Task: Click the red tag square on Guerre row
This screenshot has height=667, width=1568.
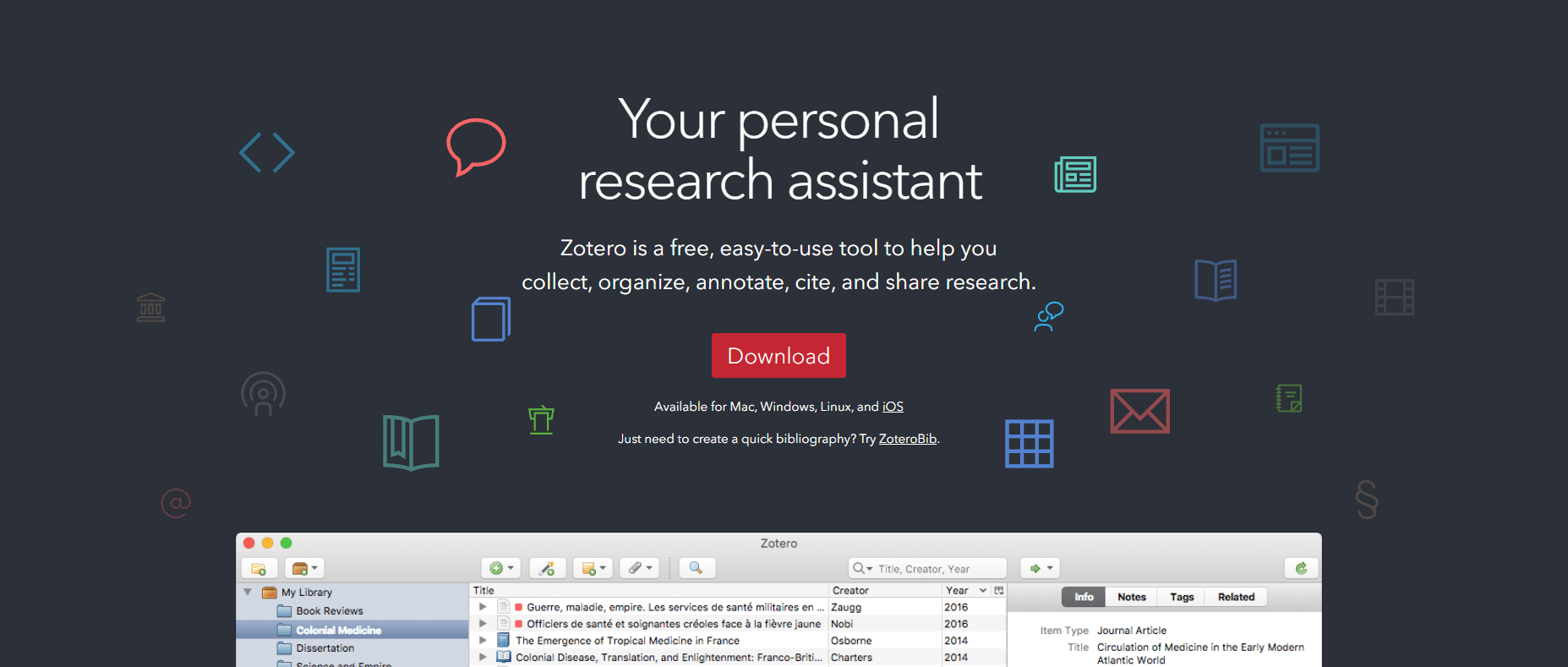Action: pos(518,607)
